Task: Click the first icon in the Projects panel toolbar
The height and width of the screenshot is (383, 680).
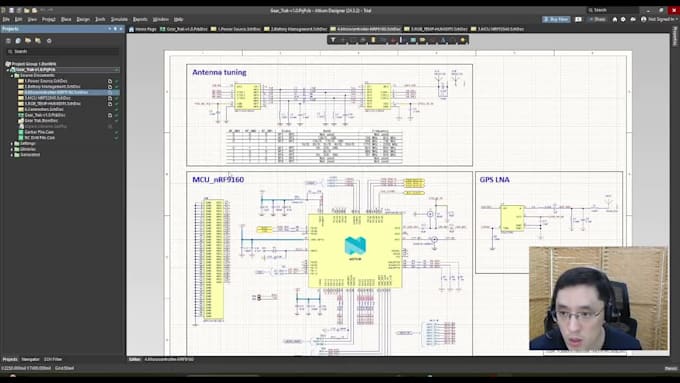Action: (x=8, y=41)
